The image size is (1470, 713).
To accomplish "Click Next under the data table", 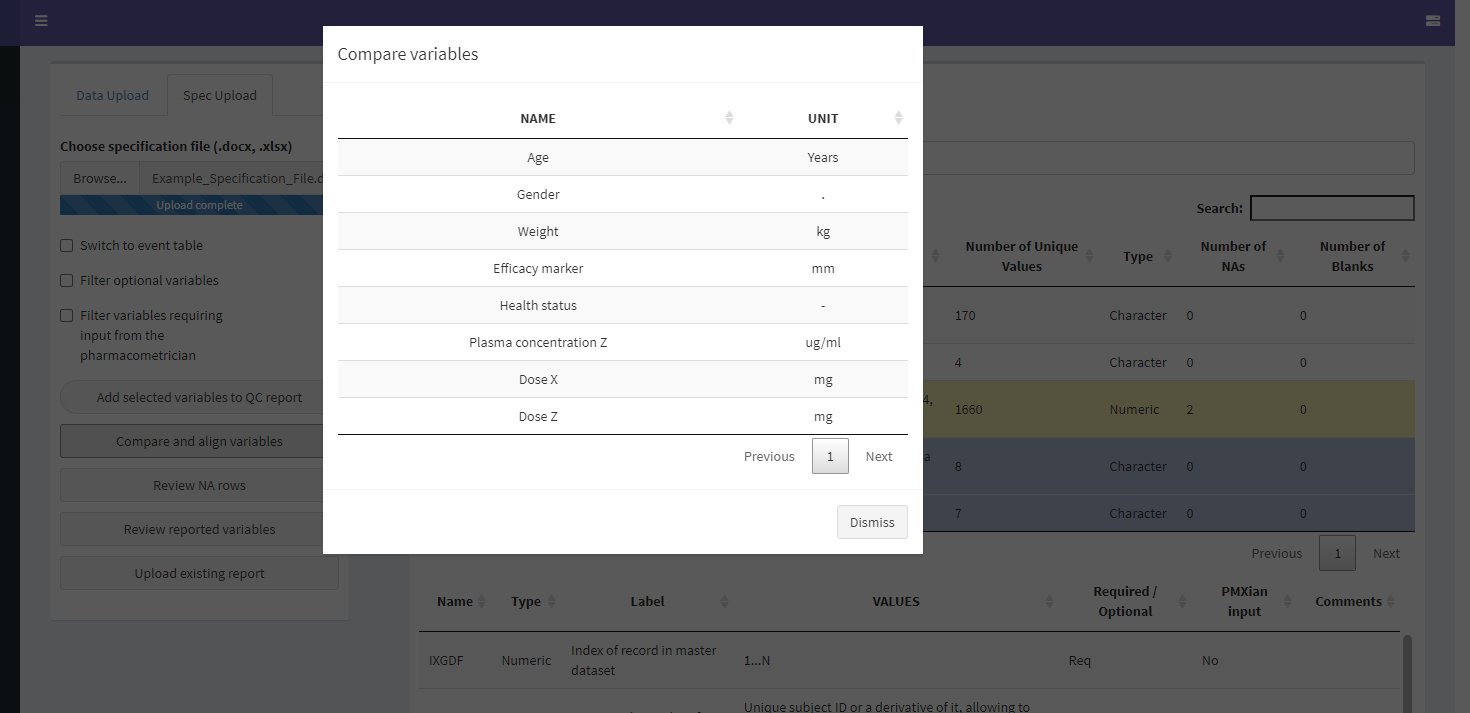I will click(x=1386, y=553).
